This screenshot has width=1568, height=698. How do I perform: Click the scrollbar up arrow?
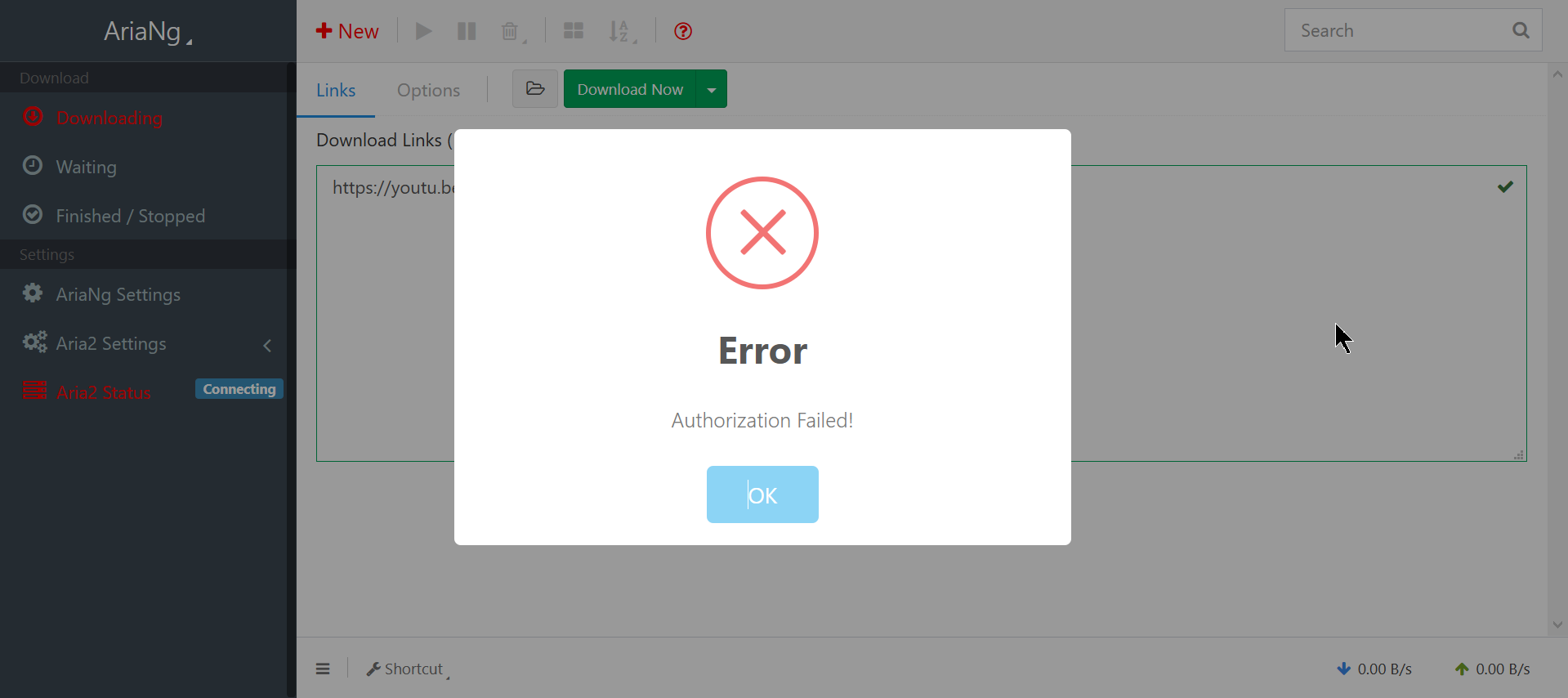click(x=1557, y=74)
